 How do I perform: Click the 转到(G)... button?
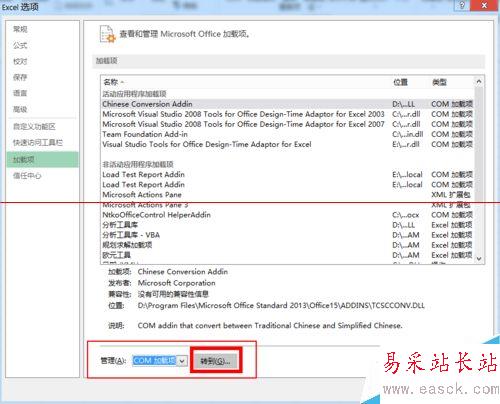point(216,361)
